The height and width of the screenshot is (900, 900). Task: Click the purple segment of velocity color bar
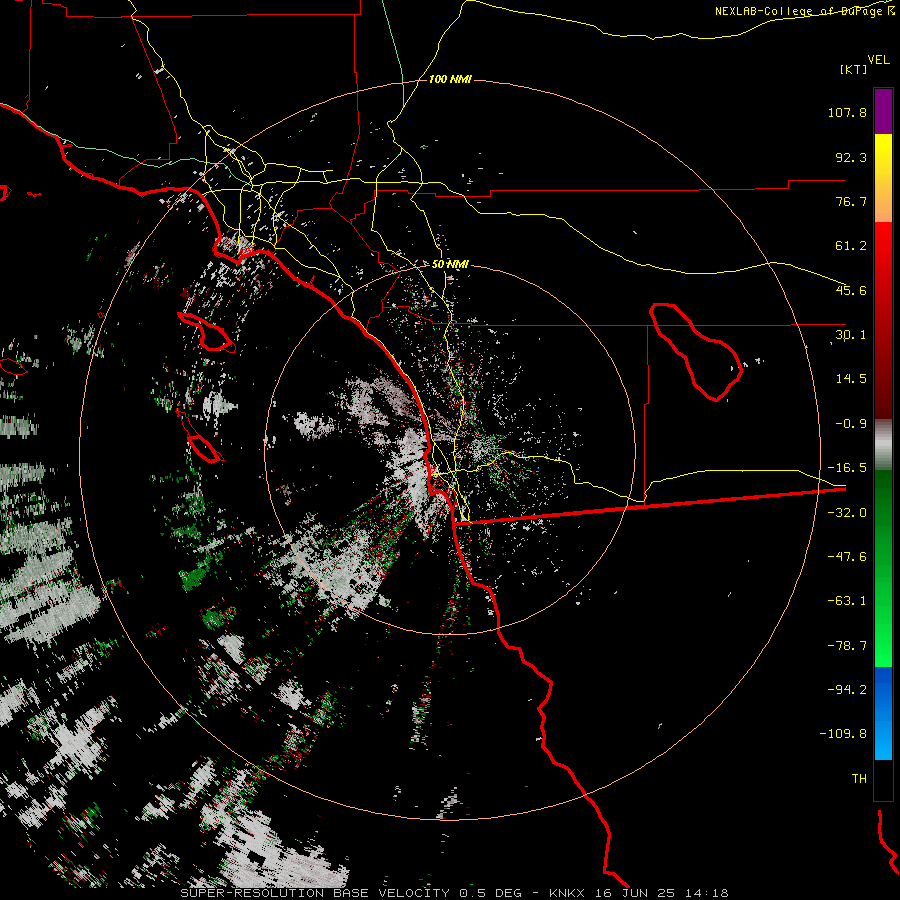coord(883,111)
